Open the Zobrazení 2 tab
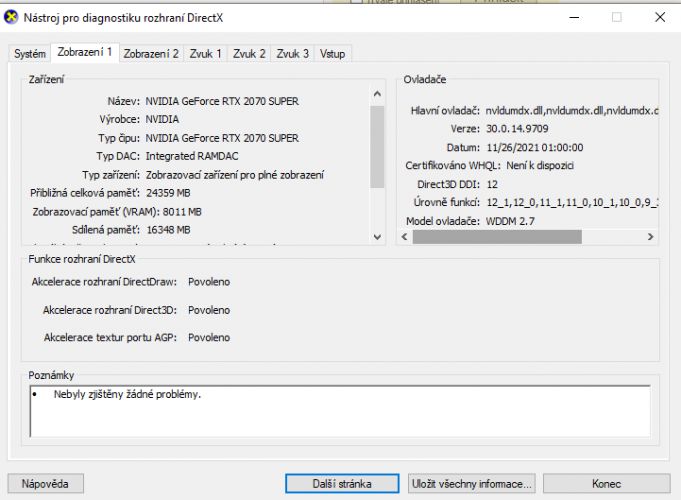 151,54
